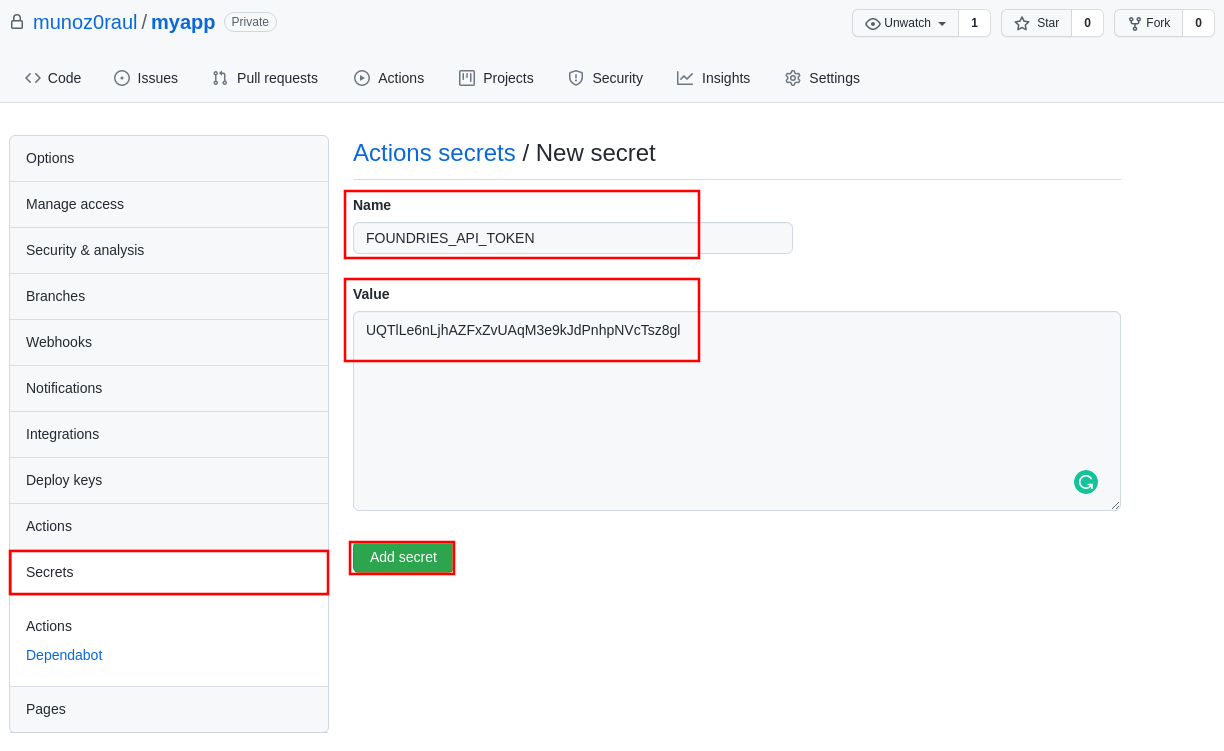Fork the repository
This screenshot has height=751, width=1224.
point(1148,23)
